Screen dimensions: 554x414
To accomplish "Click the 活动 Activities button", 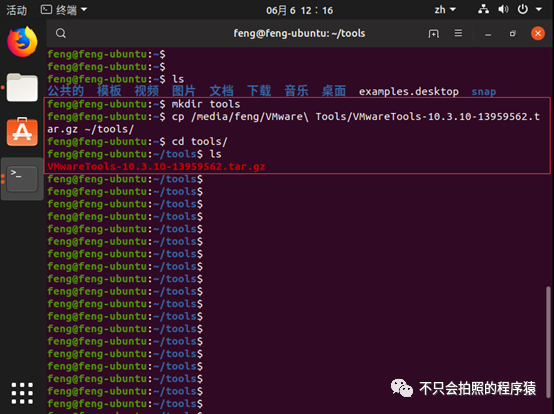I will pyautogui.click(x=16, y=10).
